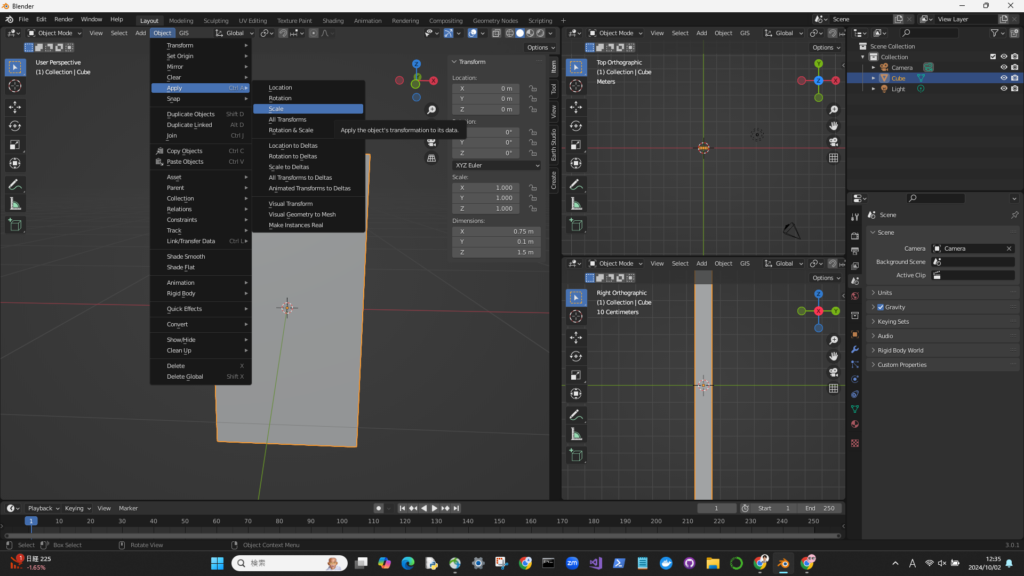Click the Add Cube tool icon
The height and width of the screenshot is (576, 1024).
(15, 225)
